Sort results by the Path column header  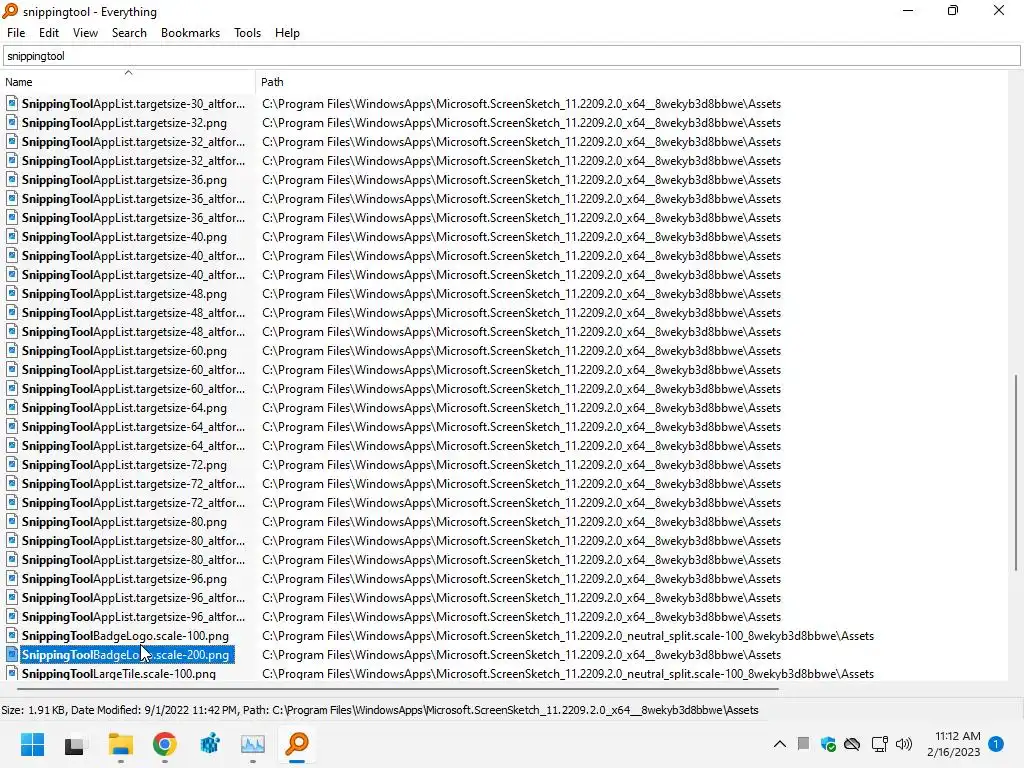coord(631,82)
